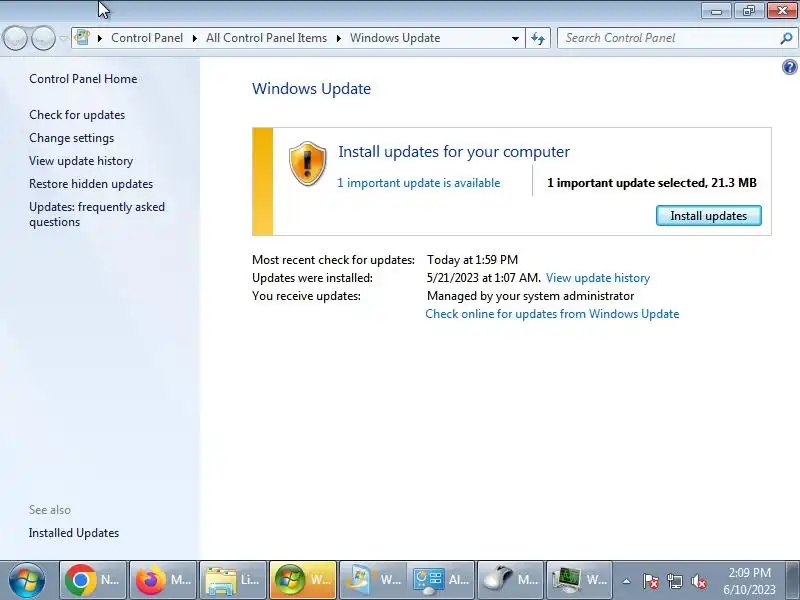Click Show desktop strip at taskbar end
800x600 pixels.
pos(793,581)
